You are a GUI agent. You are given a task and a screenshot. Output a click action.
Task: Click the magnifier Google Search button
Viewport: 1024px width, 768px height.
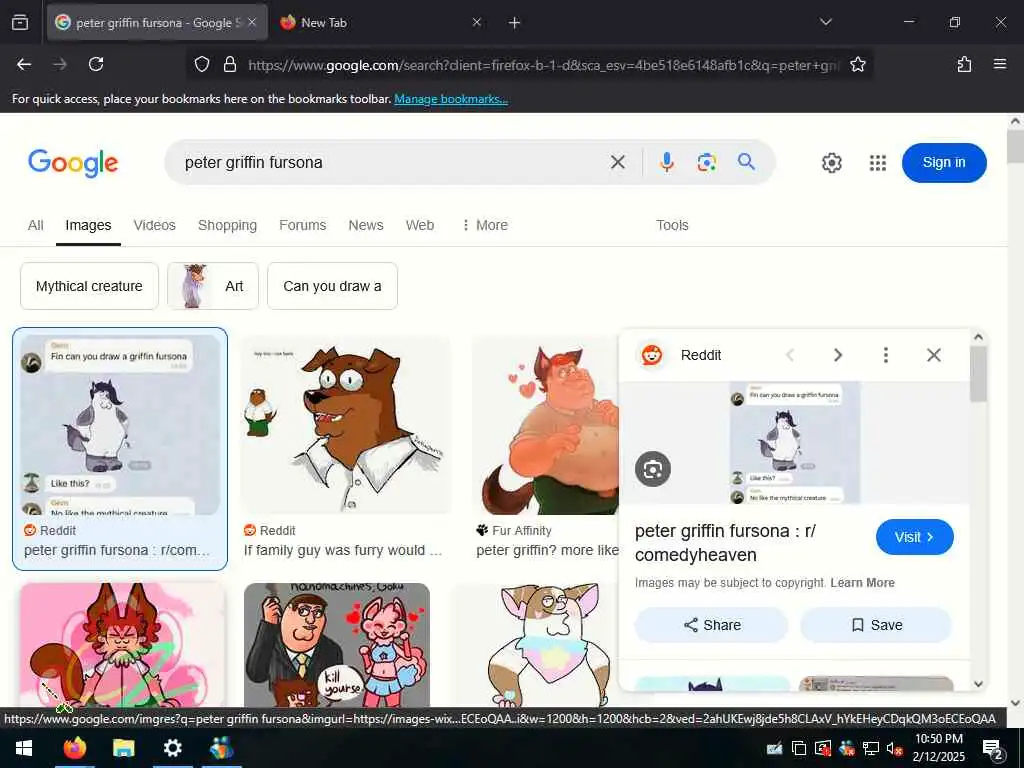(x=746, y=161)
